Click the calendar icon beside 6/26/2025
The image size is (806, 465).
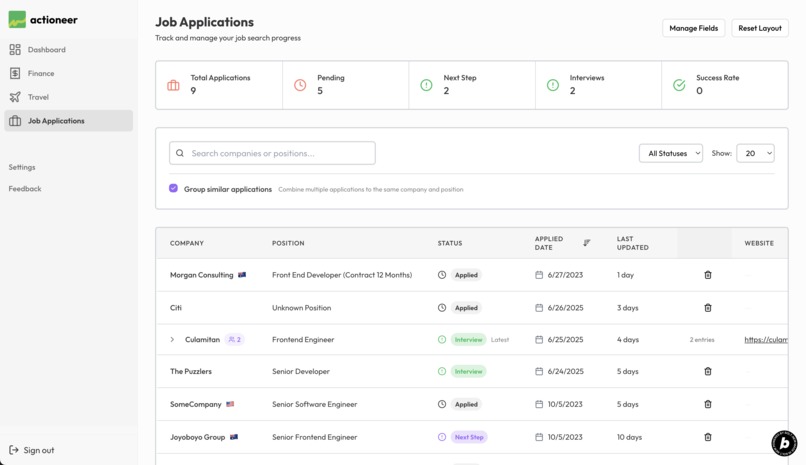[x=539, y=308]
